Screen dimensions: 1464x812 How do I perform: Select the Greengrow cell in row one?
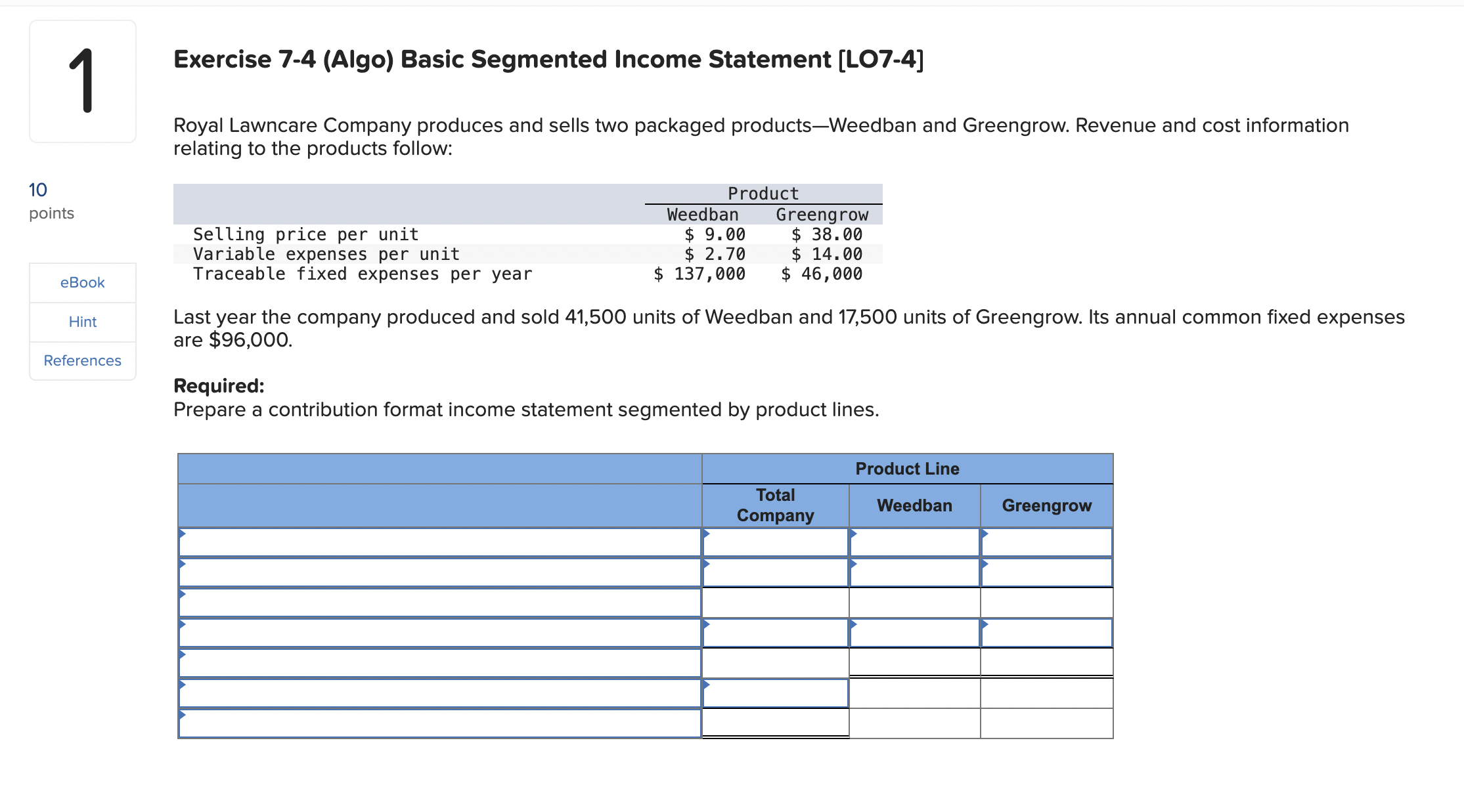coord(1046,542)
